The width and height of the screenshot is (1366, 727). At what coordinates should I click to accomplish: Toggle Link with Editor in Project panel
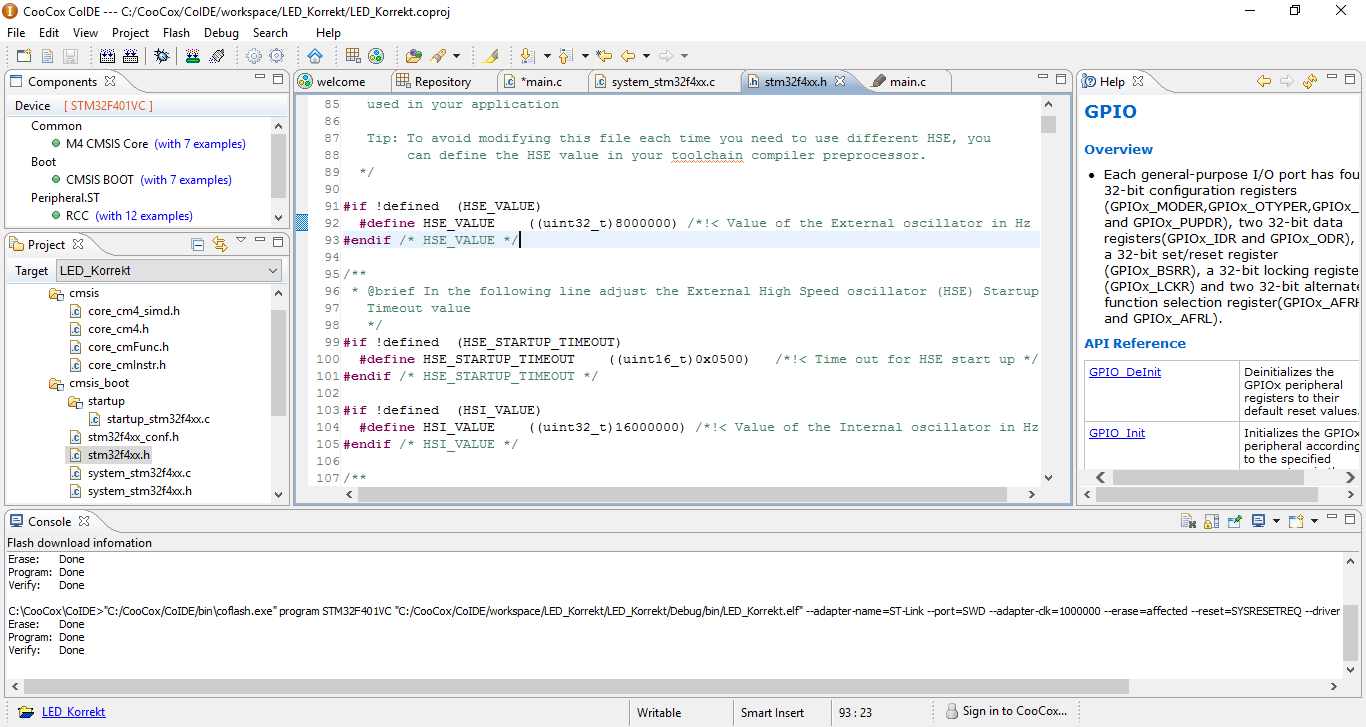[220, 244]
